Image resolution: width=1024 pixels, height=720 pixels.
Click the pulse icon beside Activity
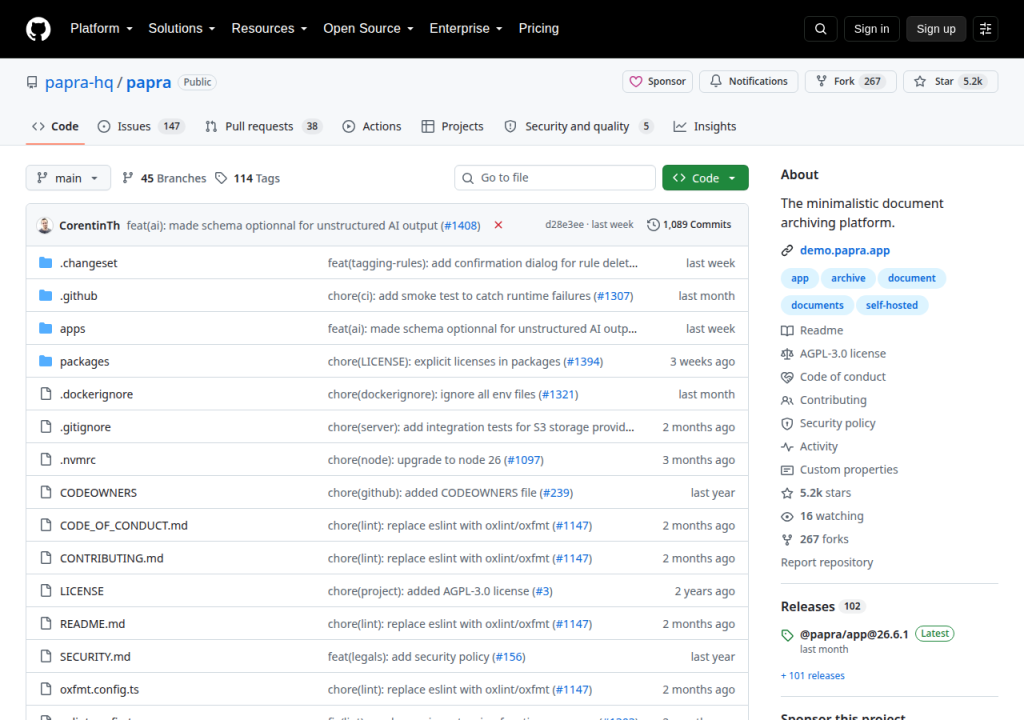click(787, 446)
